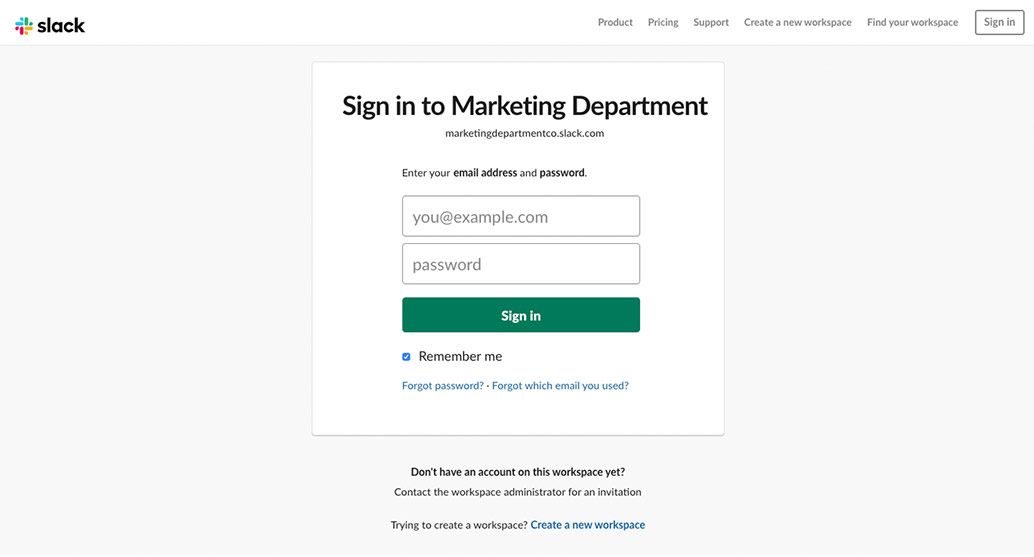Click the marketingdepartmentco.slack.com workspace URL text
This screenshot has height=557, width=1034.
click(x=524, y=133)
